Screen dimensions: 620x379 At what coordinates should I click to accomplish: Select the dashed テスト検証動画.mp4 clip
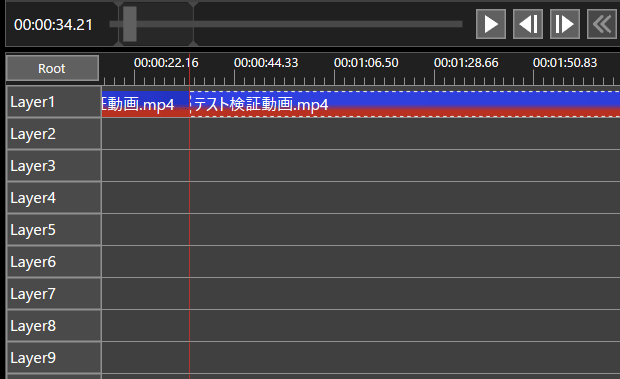point(405,104)
